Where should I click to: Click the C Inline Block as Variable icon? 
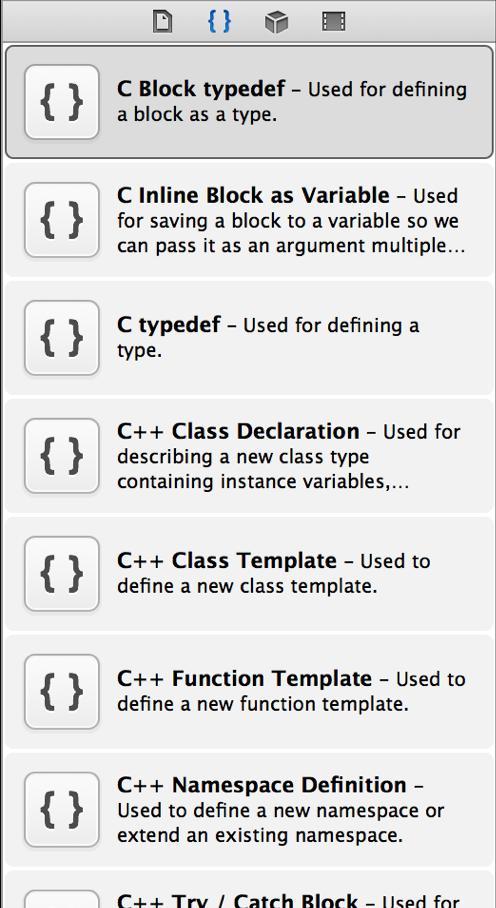tap(62, 220)
